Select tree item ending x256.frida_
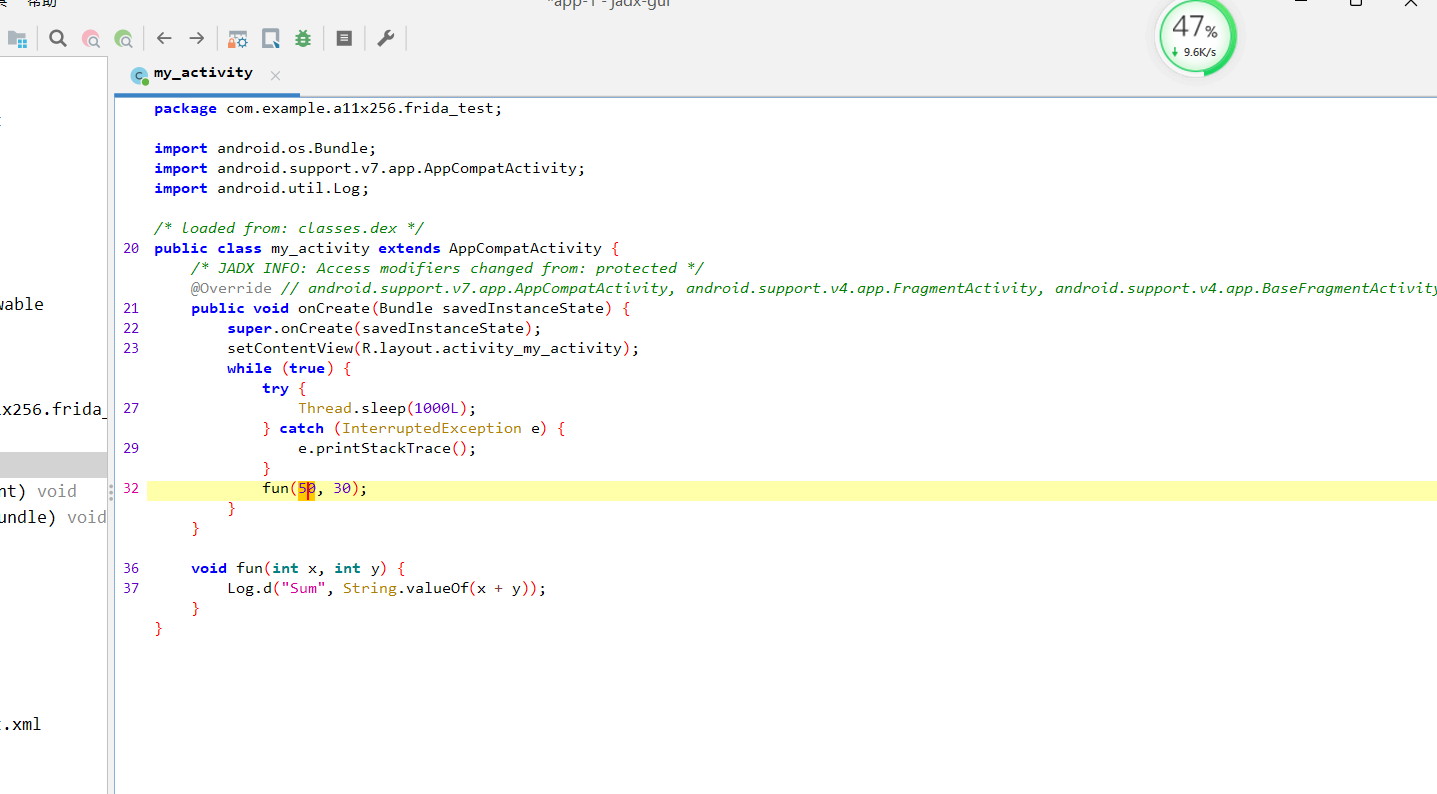The width and height of the screenshot is (1437, 794). coord(53,409)
